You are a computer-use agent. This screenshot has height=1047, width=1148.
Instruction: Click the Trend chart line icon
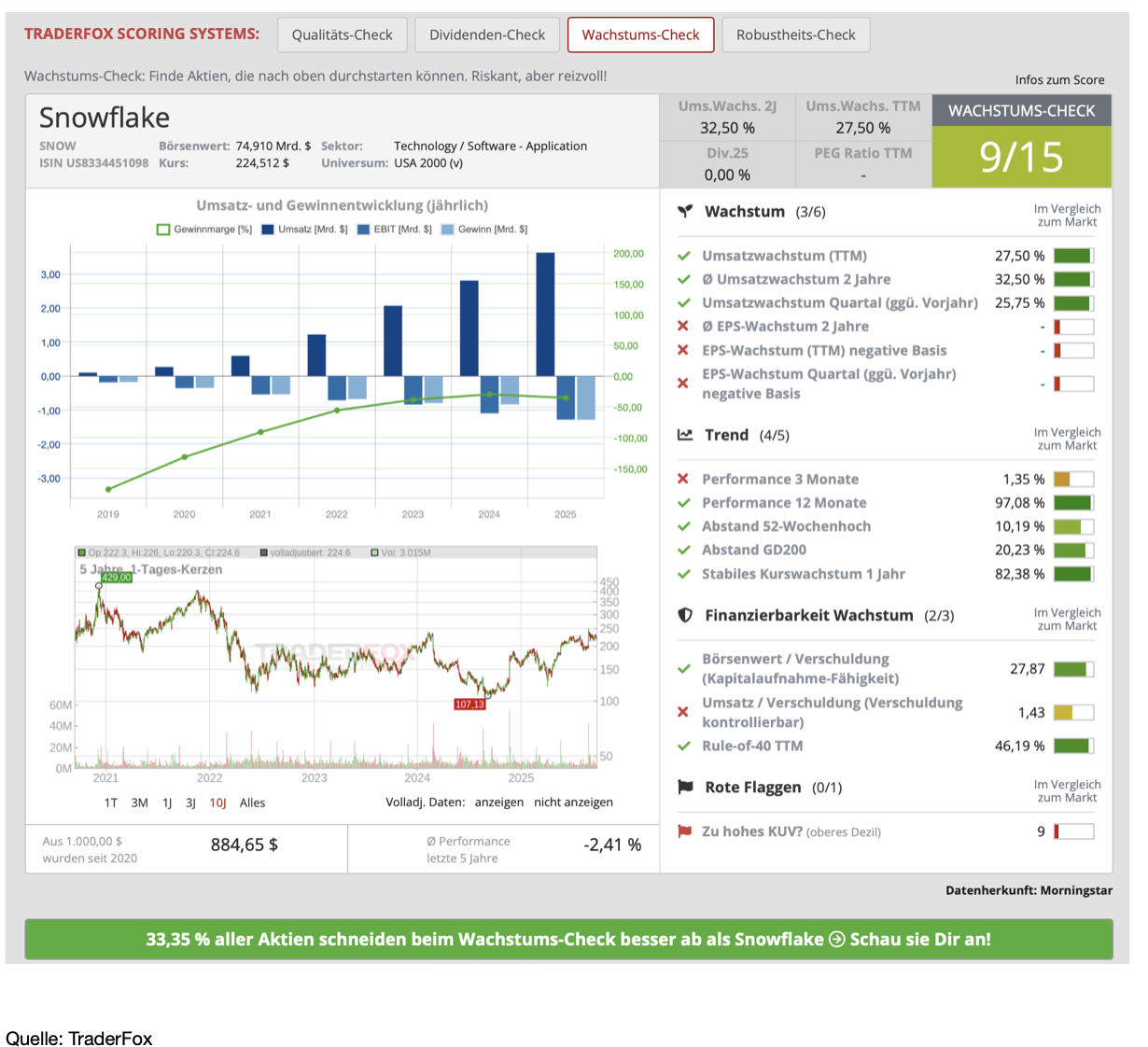coord(685,435)
